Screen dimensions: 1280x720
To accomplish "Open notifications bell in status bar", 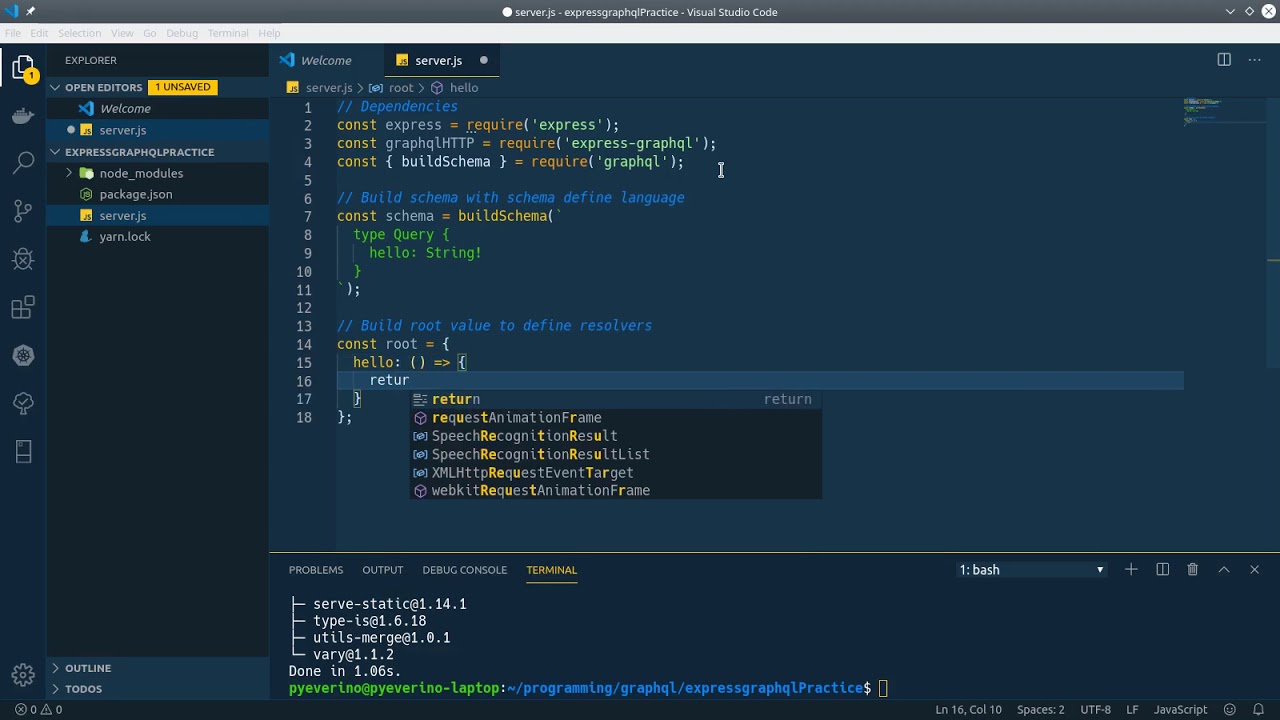I will (x=1259, y=709).
